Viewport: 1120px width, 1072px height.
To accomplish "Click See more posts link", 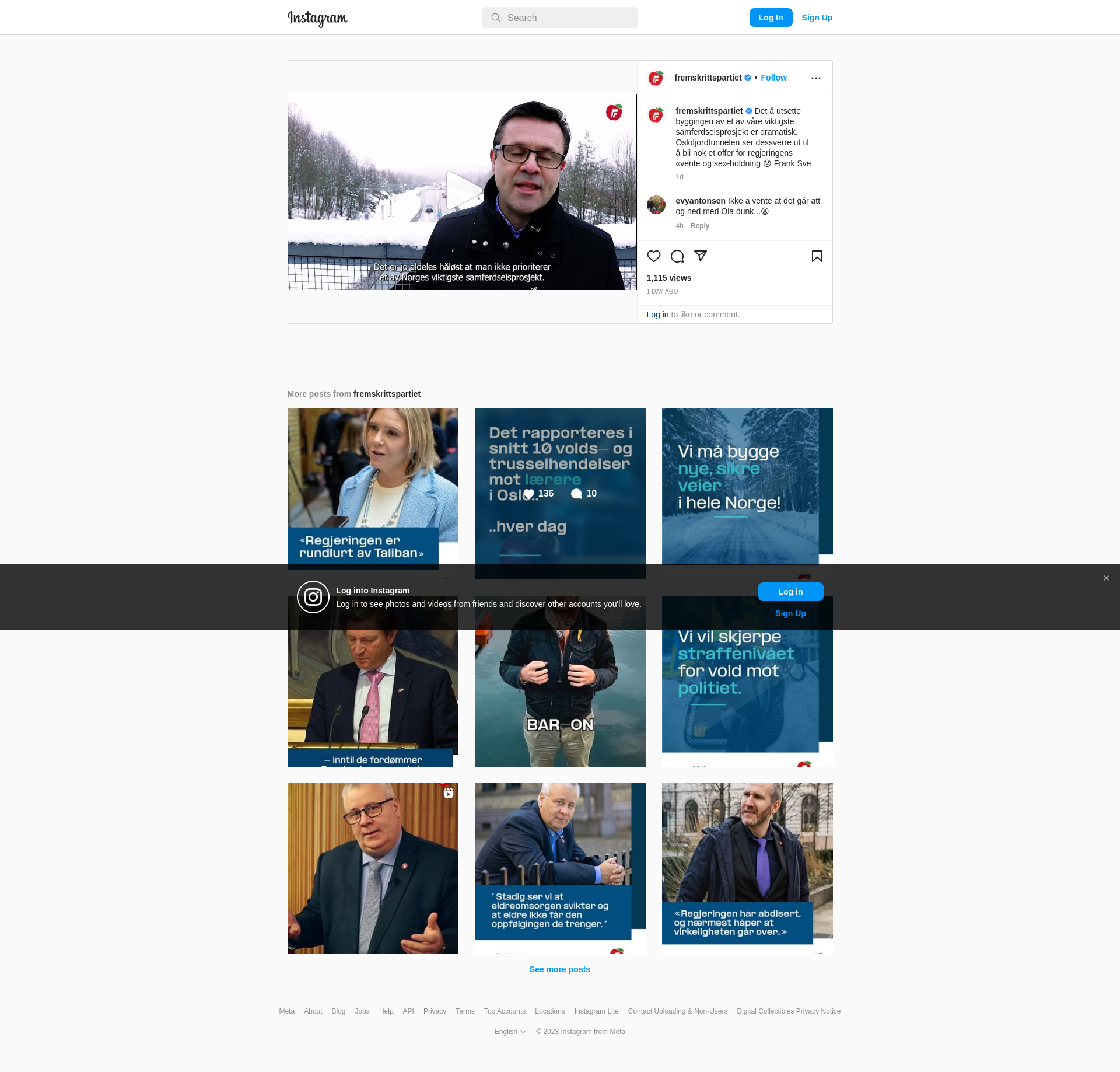I will 560,969.
